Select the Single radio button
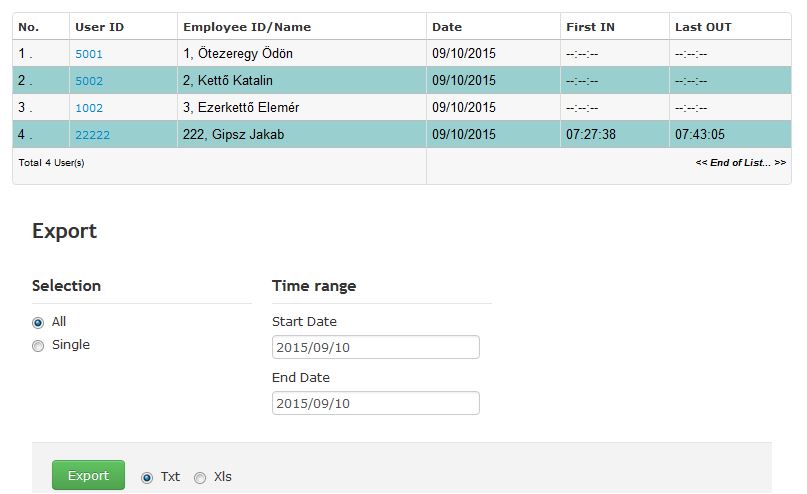 click(38, 346)
